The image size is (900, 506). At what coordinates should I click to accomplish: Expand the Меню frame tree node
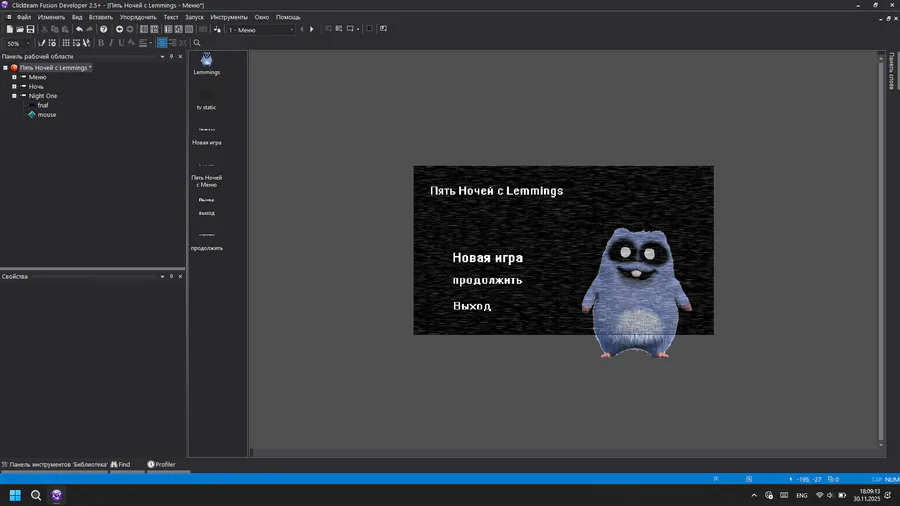(x=14, y=77)
